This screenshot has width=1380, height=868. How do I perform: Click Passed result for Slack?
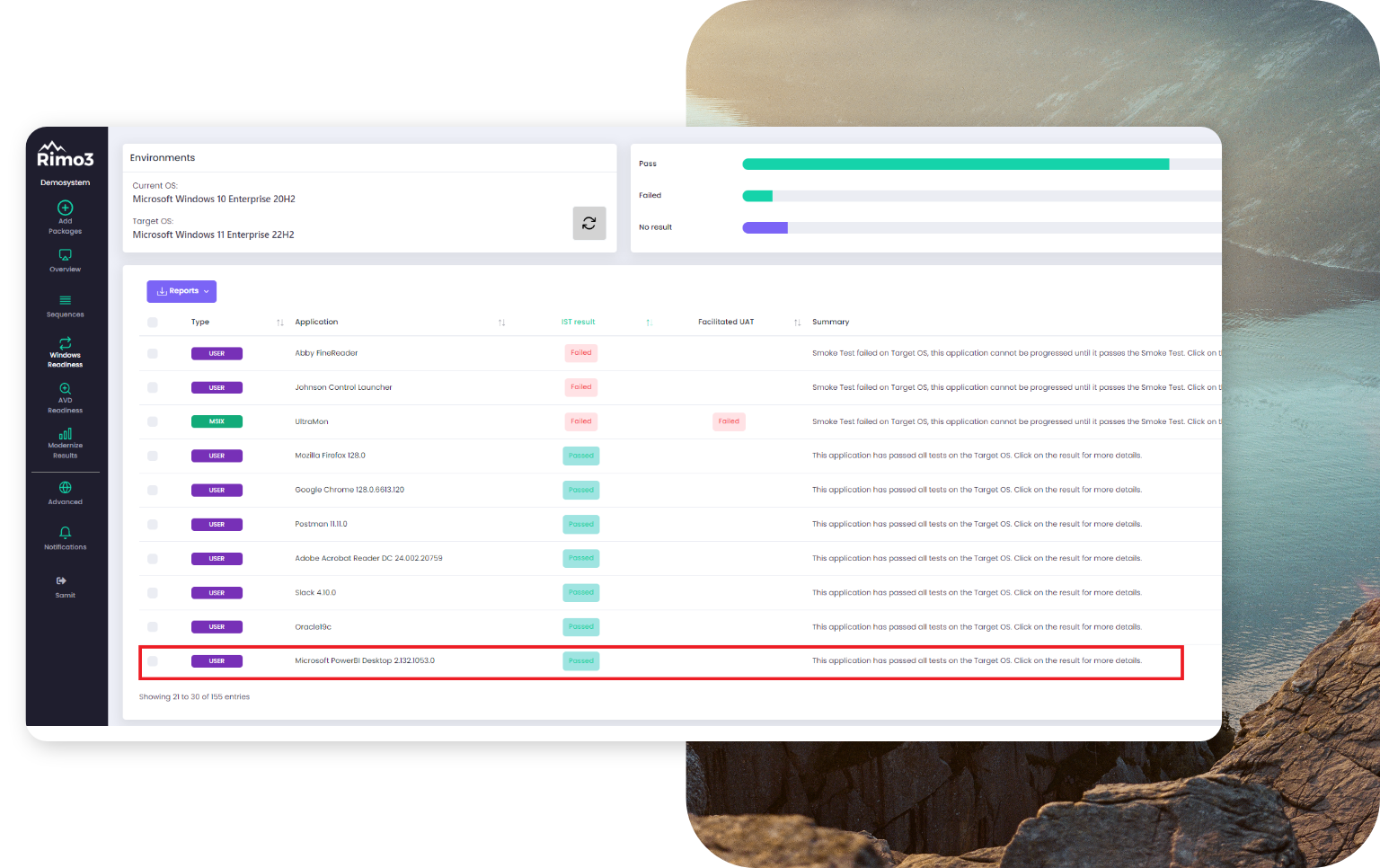pos(581,592)
